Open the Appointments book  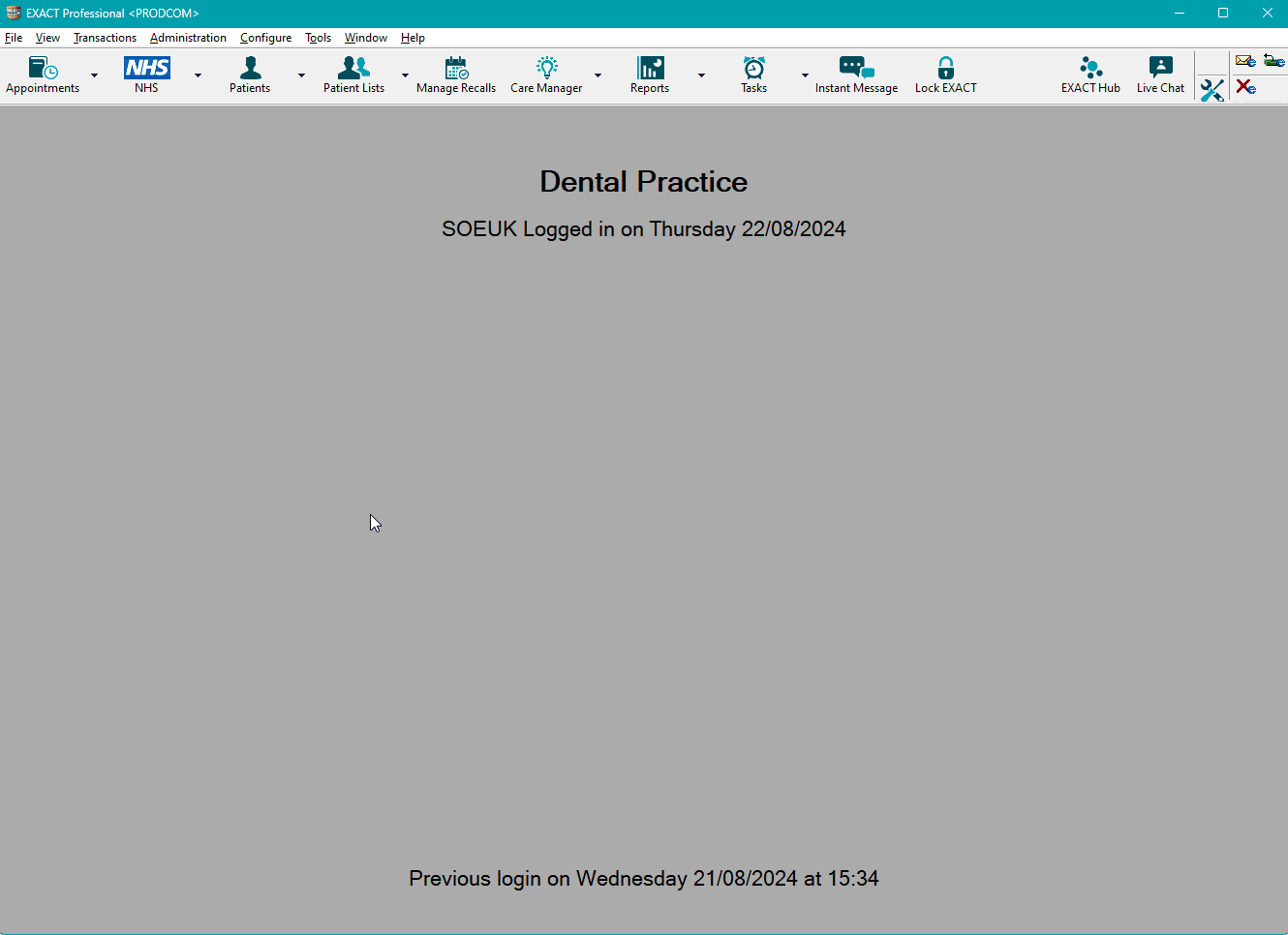43,75
